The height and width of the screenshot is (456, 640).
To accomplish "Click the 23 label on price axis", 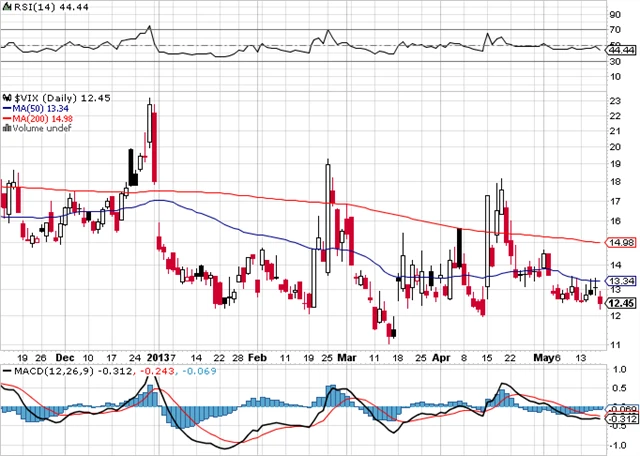I will pos(615,101).
